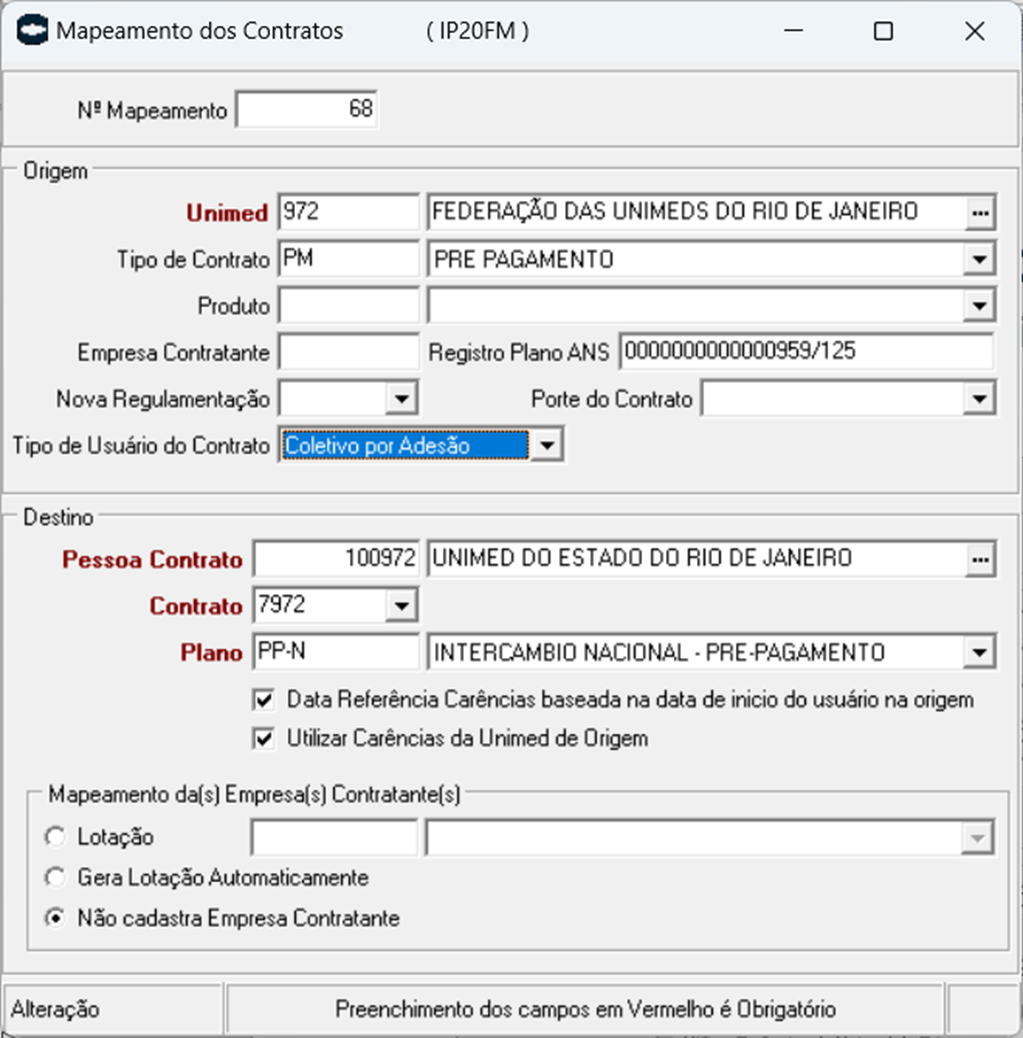Maximize the Mapeamento dos Contratos window
Screen dimensions: 1023x1038
pos(883,30)
